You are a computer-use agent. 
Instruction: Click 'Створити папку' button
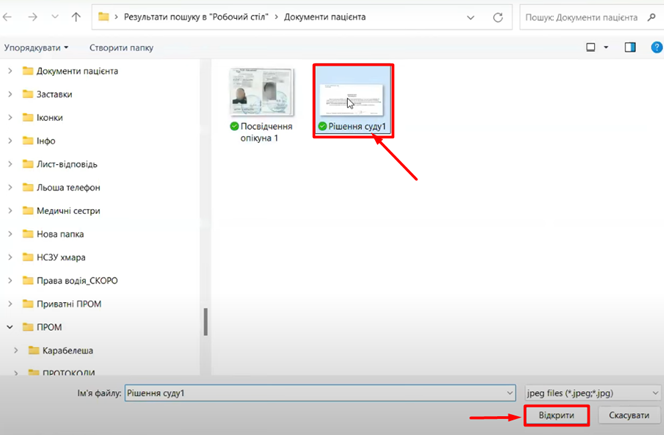(121, 48)
